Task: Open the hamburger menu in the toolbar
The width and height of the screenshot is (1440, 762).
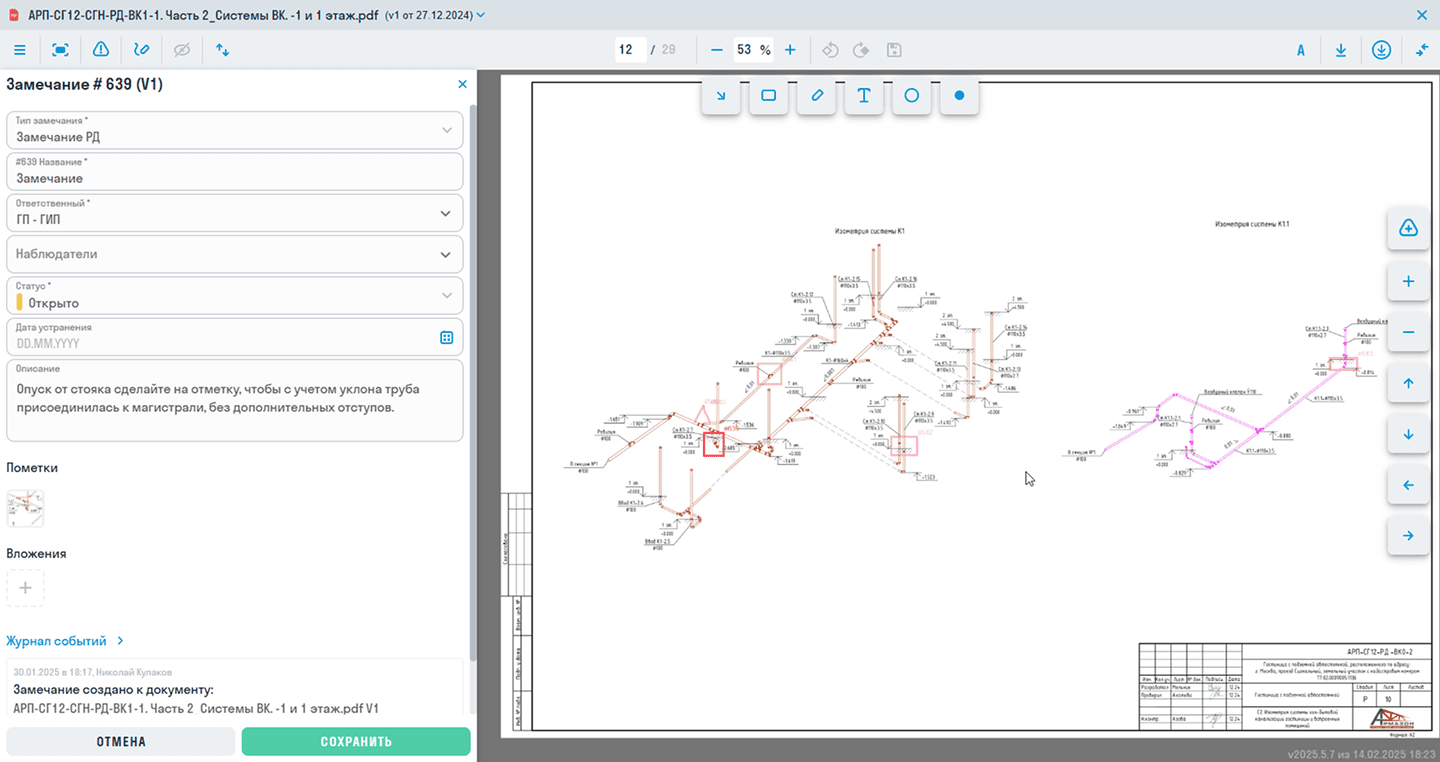Action: click(x=20, y=50)
